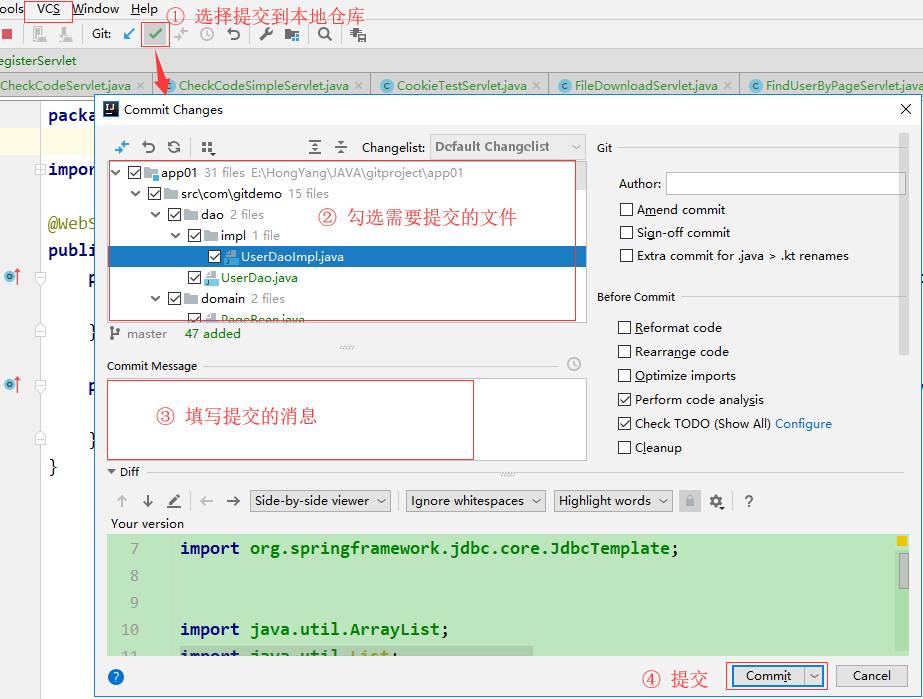Click collapse all icon in changes tree toolbar
The width and height of the screenshot is (923, 699).
341,147
